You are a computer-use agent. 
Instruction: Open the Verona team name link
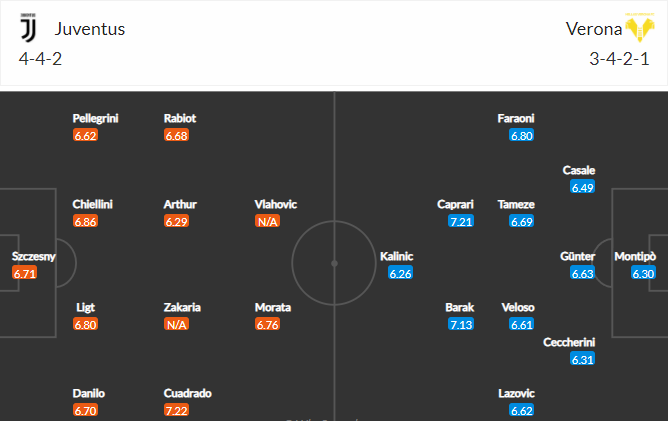(594, 29)
